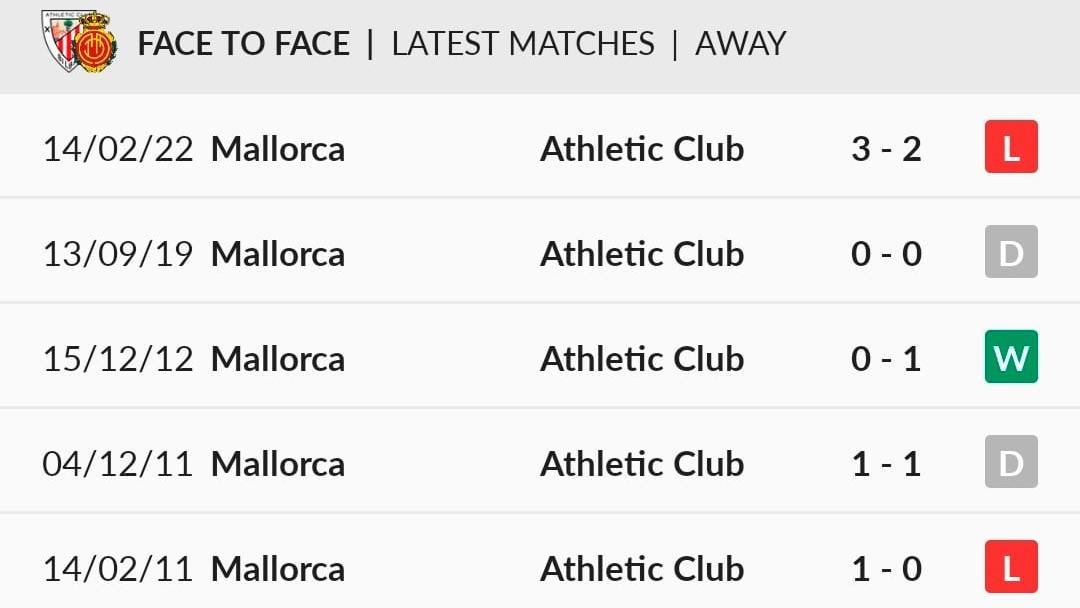This screenshot has height=608, width=1080.
Task: Open the 1 - 0 score from 14/02/11
Action: click(x=886, y=569)
